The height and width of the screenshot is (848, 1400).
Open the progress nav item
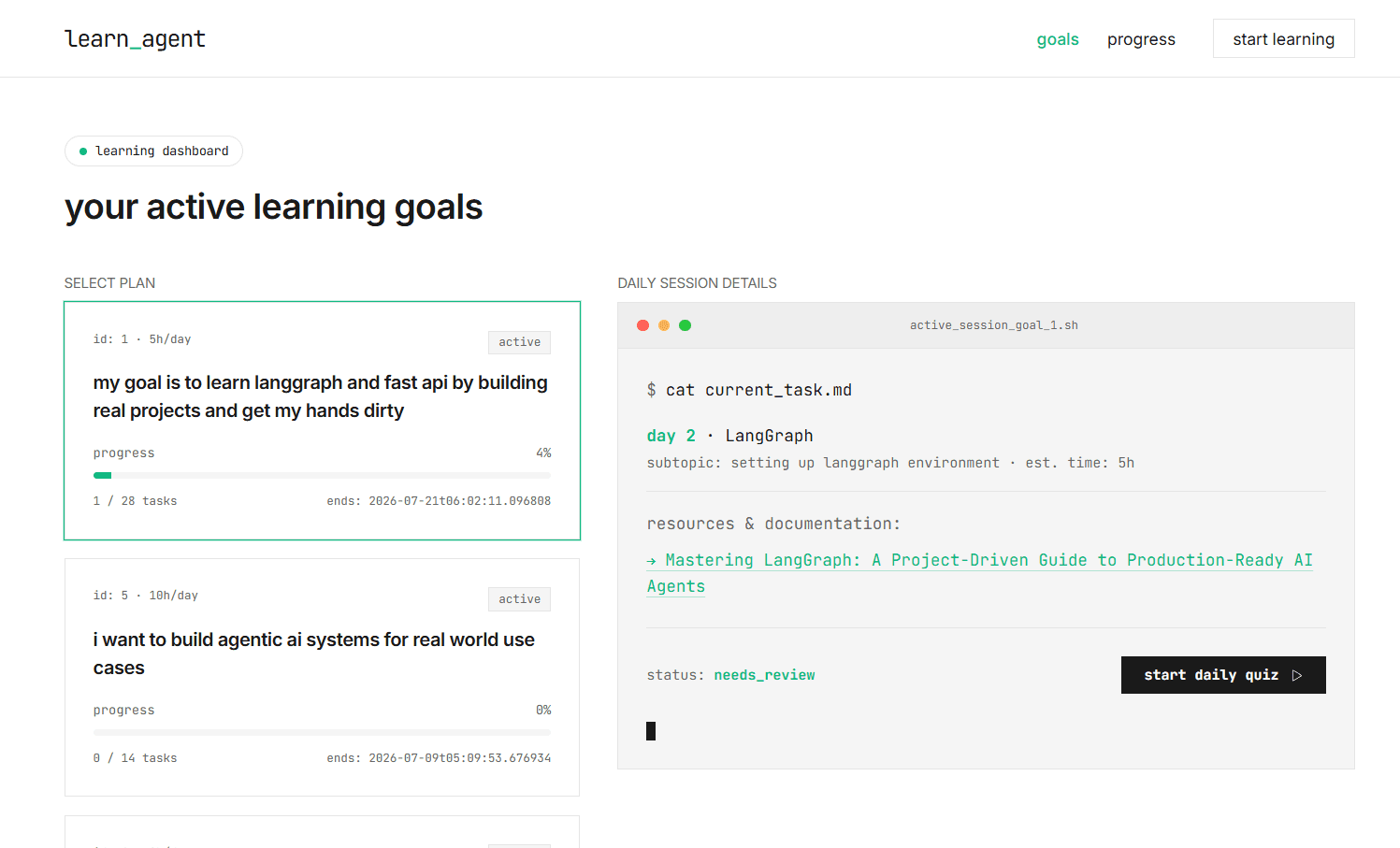[1141, 39]
